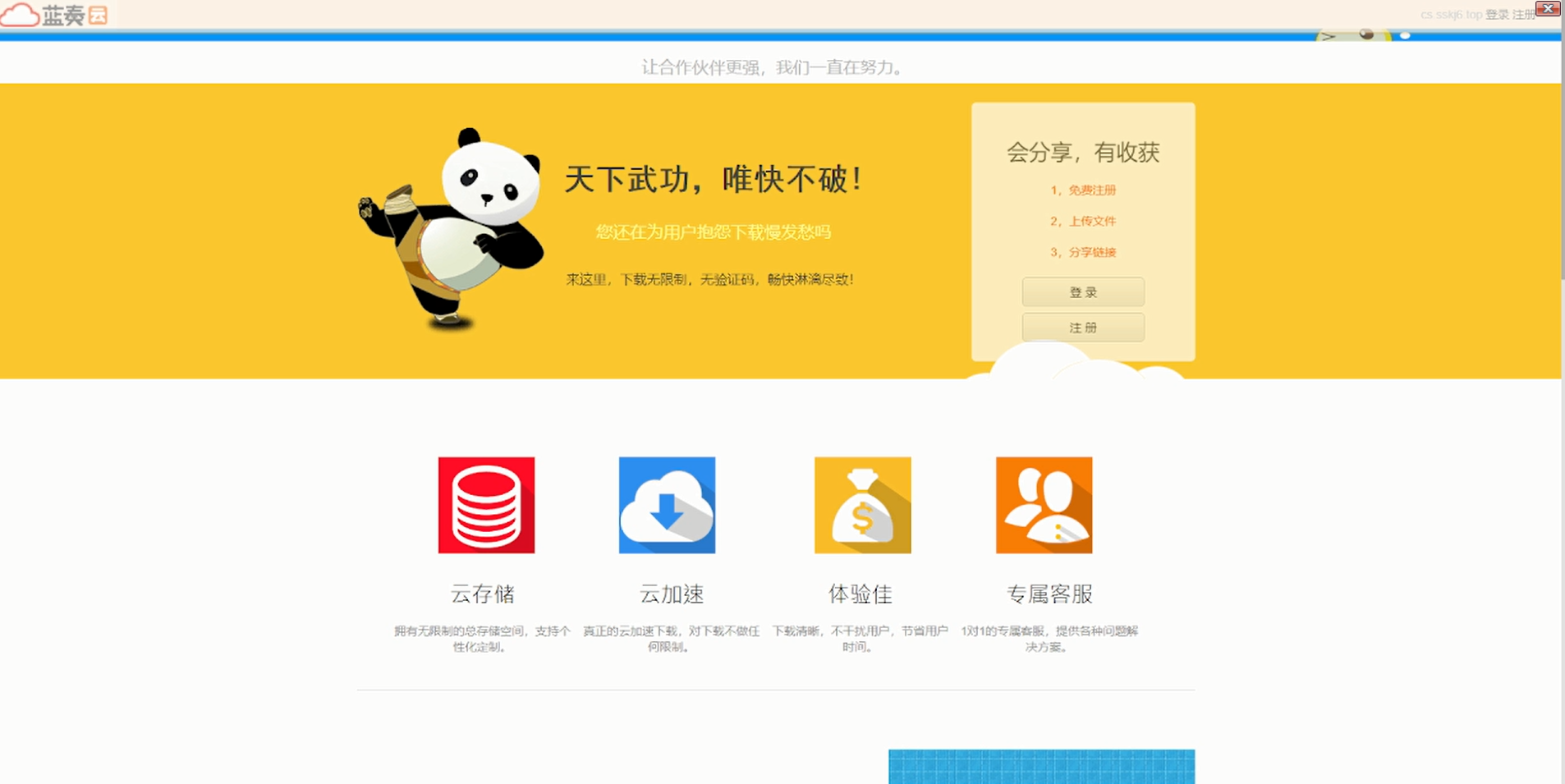Screen dimensions: 1565x784
Task: Click the headline 天下武功，唯快不破
Action: click(714, 179)
